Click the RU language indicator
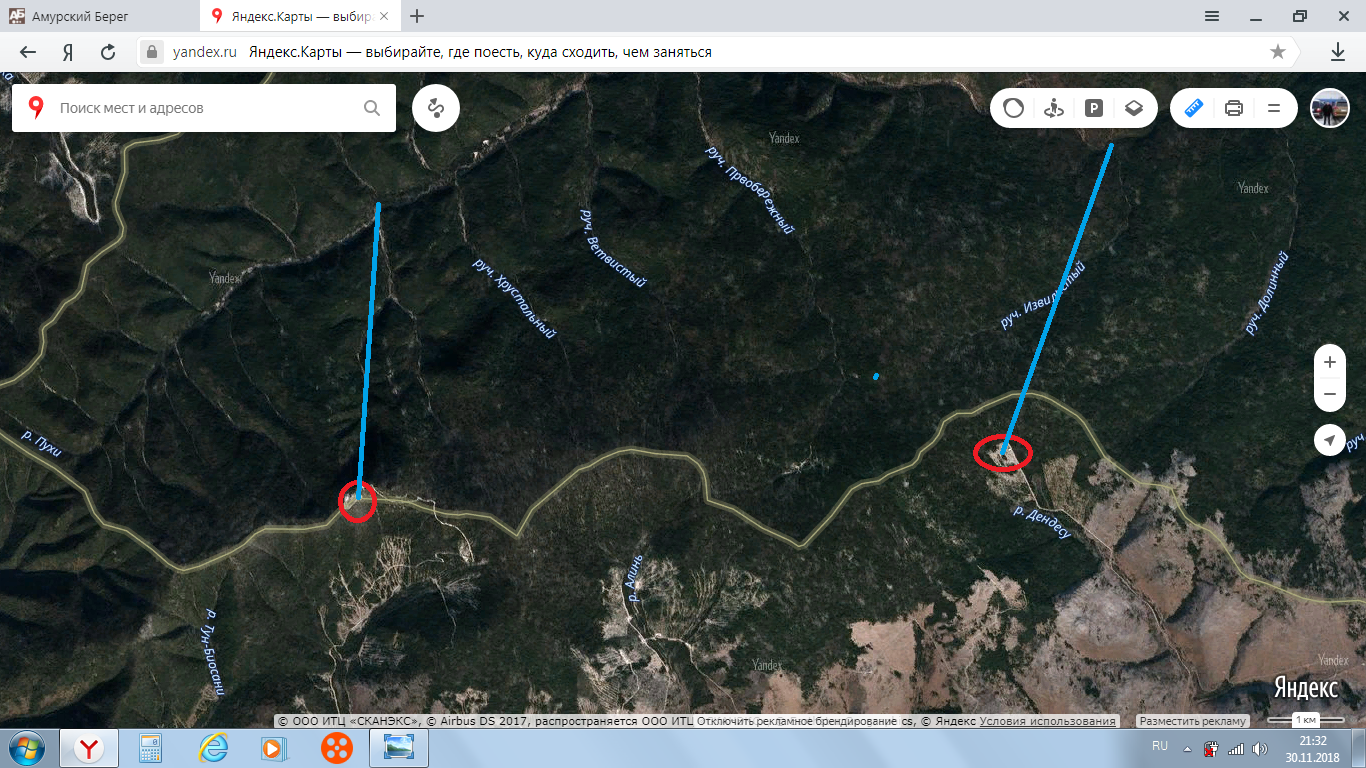 (1160, 746)
